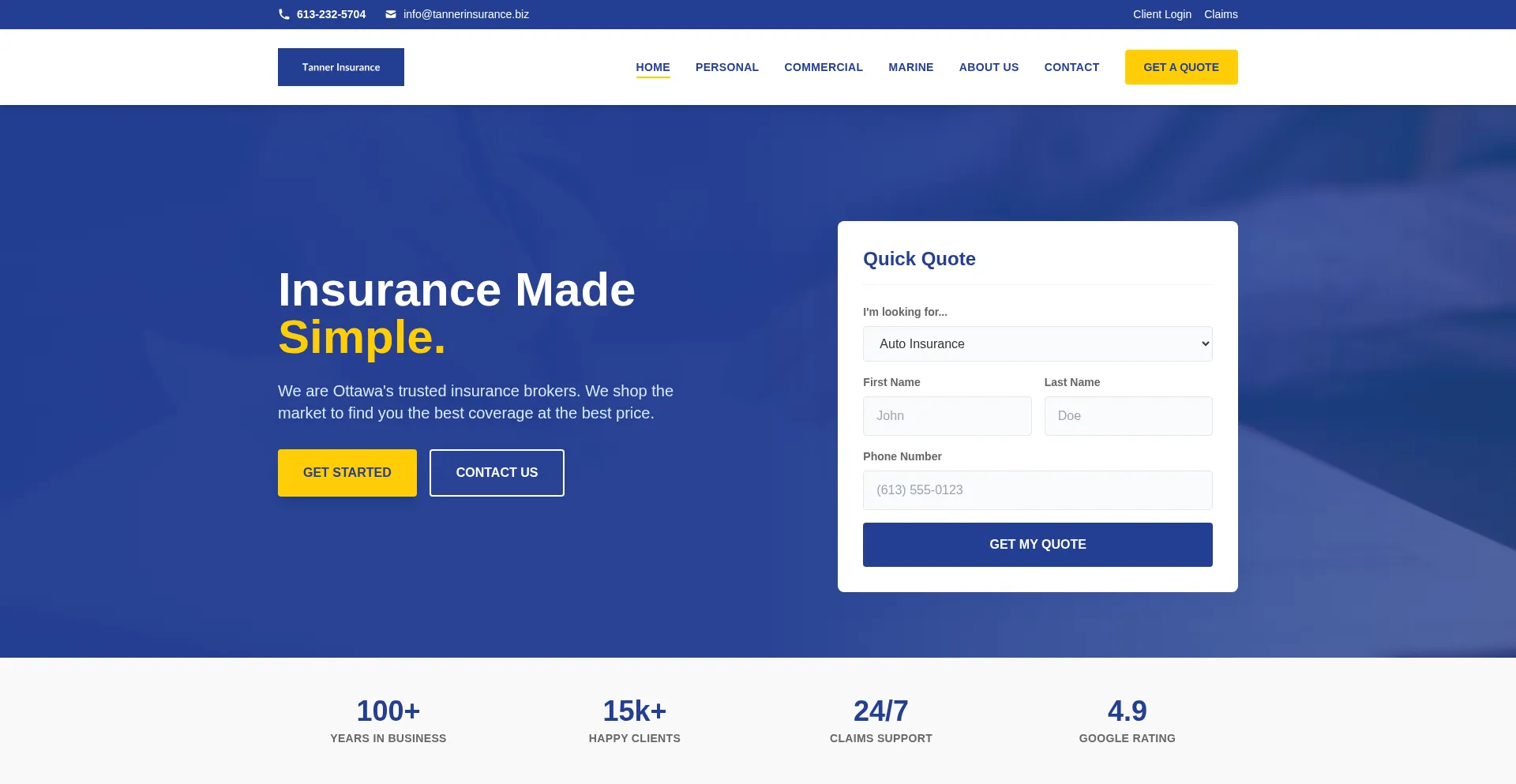
Task: Open the About Us menu item
Action: (x=989, y=67)
